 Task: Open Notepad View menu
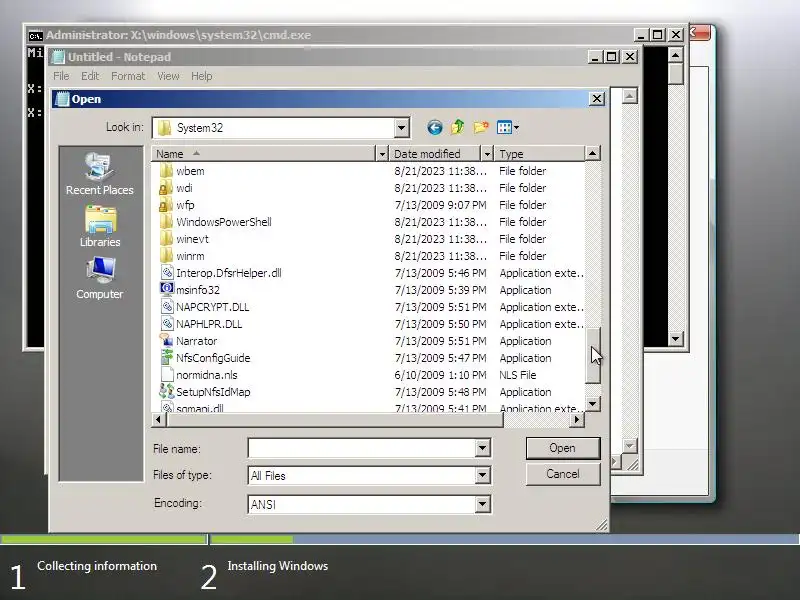tap(168, 76)
